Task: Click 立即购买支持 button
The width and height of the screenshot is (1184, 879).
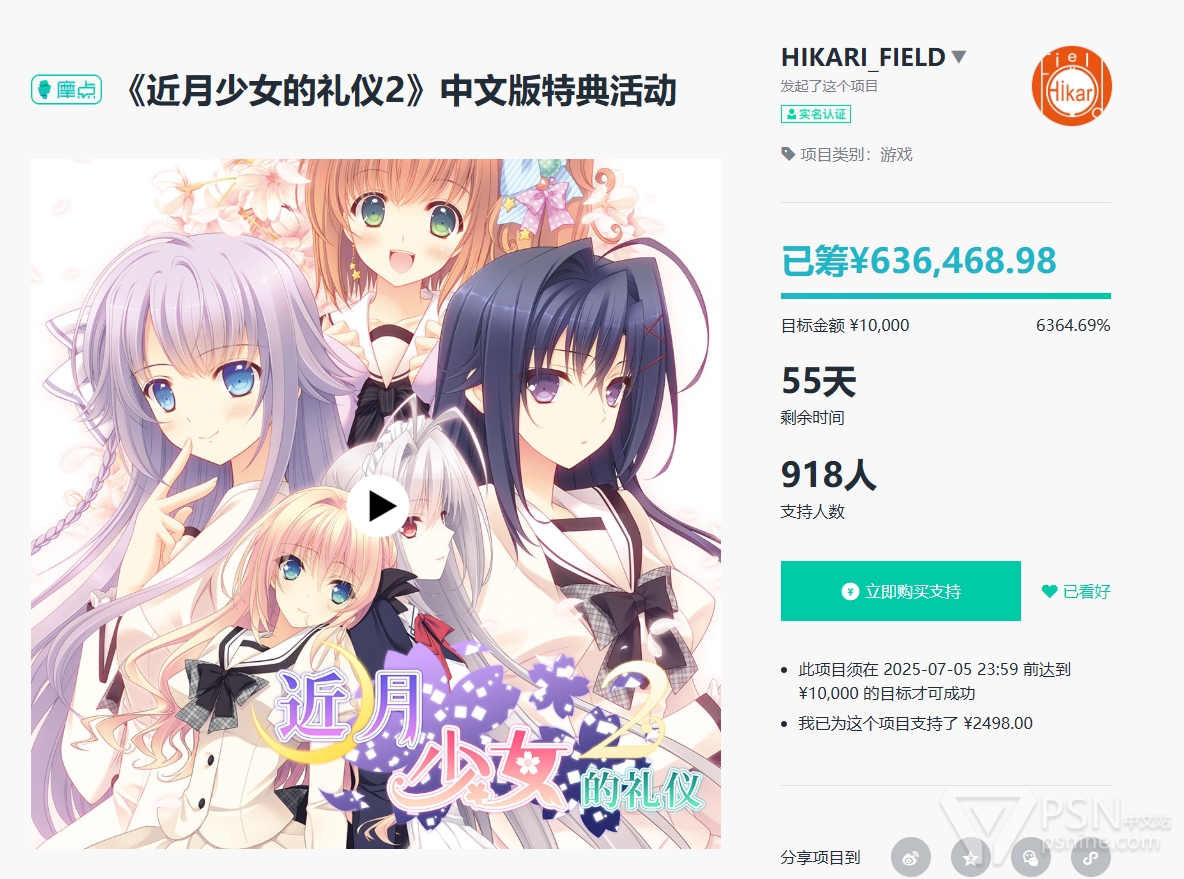Action: (x=901, y=591)
